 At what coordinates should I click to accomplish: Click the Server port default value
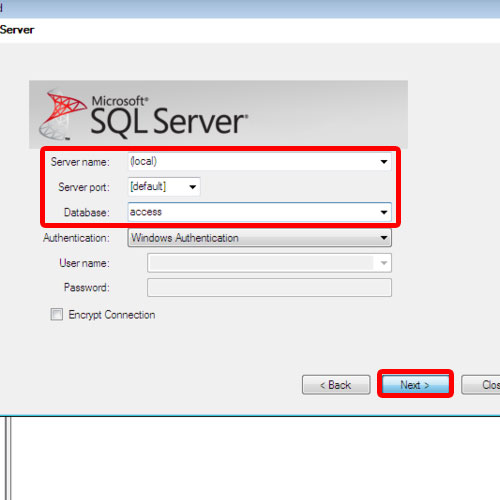(148, 186)
